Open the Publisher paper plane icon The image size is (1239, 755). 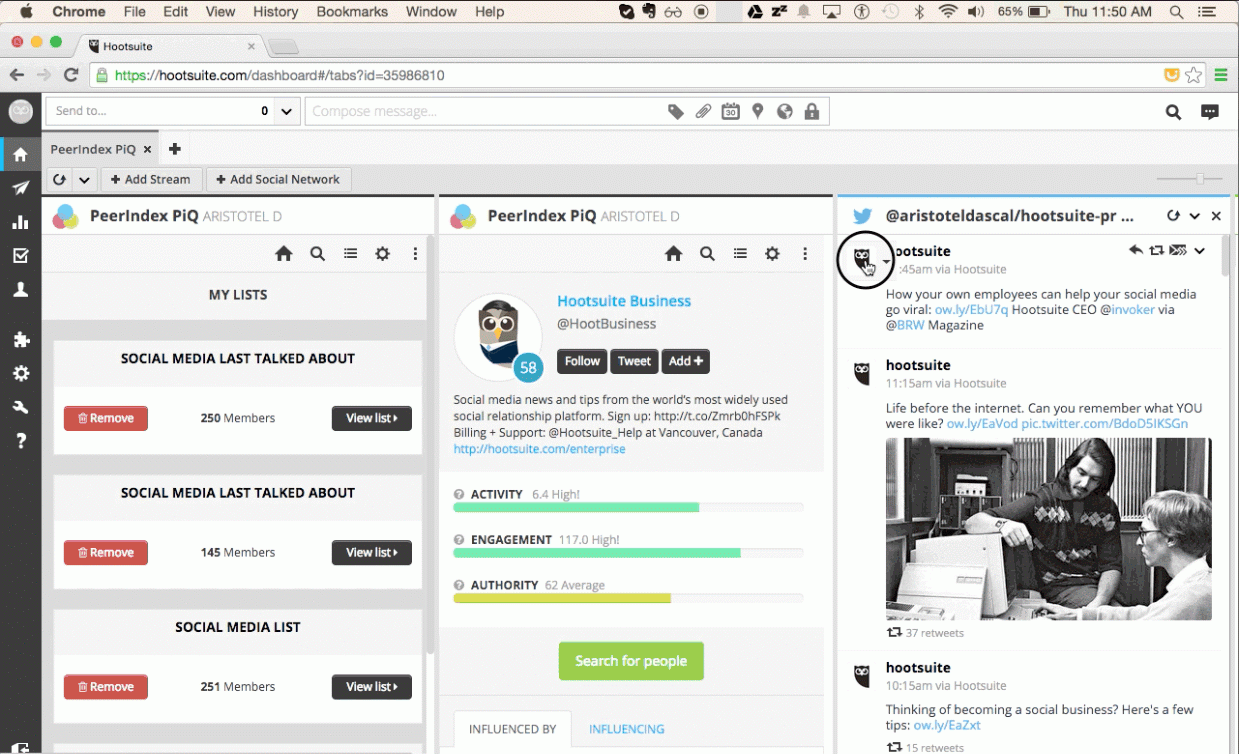(20, 188)
